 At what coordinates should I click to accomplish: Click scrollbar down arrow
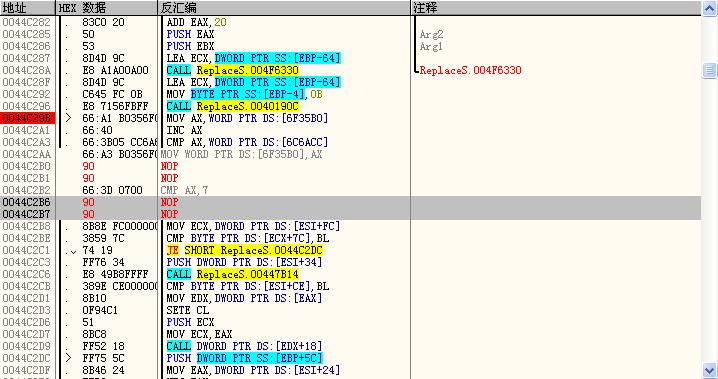coord(709,370)
